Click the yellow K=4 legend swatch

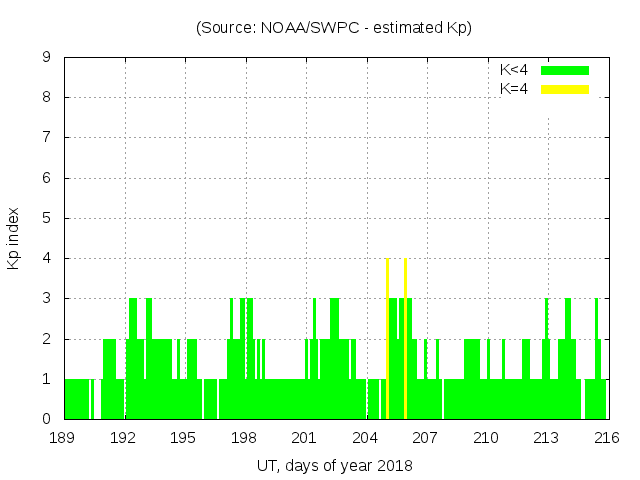coord(565,89)
